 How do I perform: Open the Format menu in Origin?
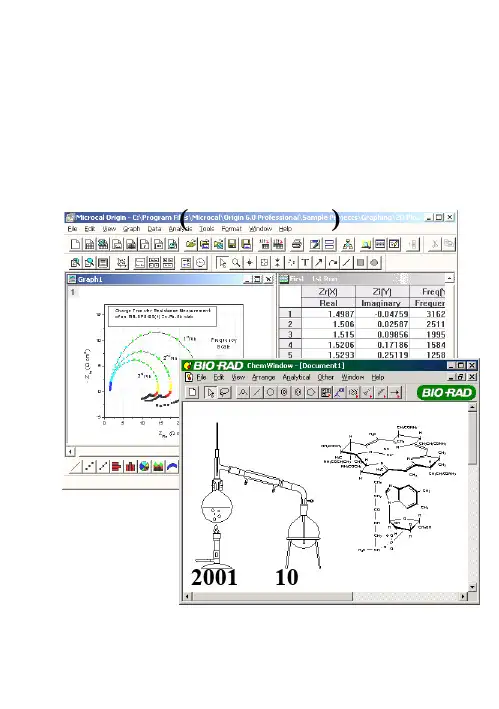pyautogui.click(x=231, y=229)
